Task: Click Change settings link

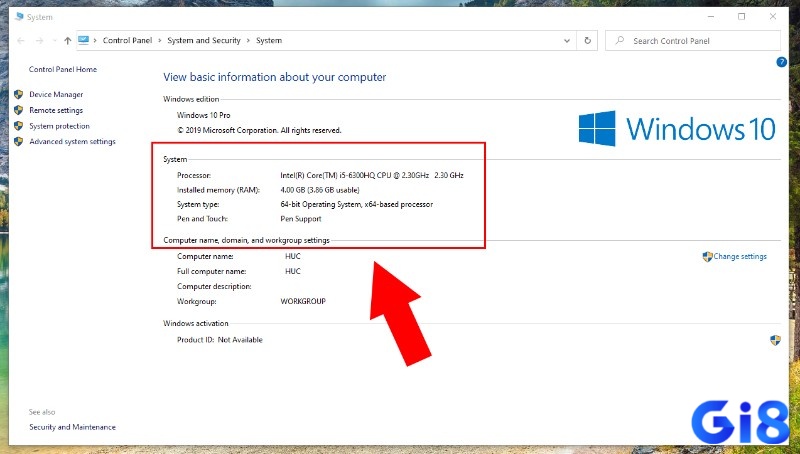Action: 740,257
